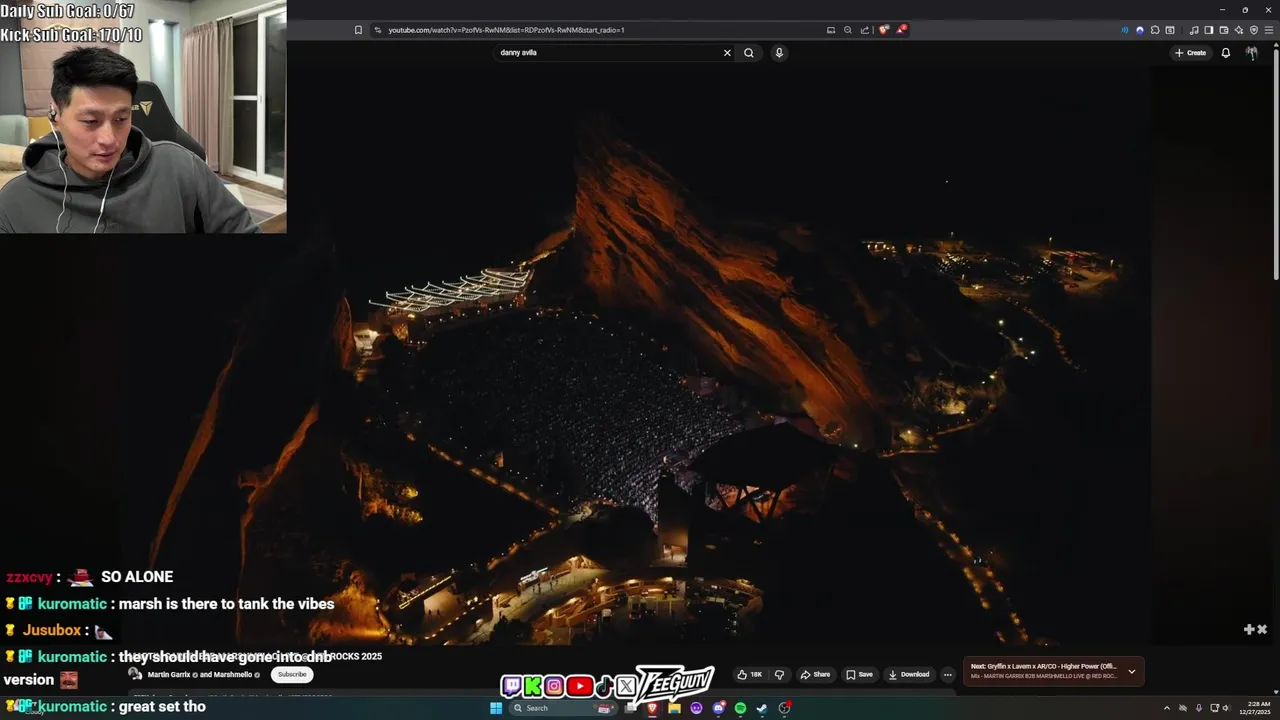Click the Share button under the video
The height and width of the screenshot is (720, 1280).
click(815, 674)
